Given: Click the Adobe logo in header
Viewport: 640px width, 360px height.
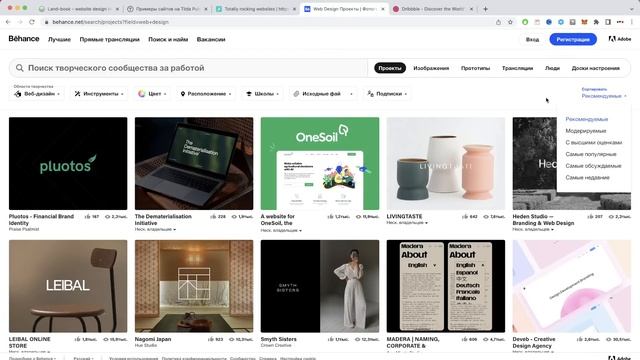Looking at the screenshot, I should point(620,39).
